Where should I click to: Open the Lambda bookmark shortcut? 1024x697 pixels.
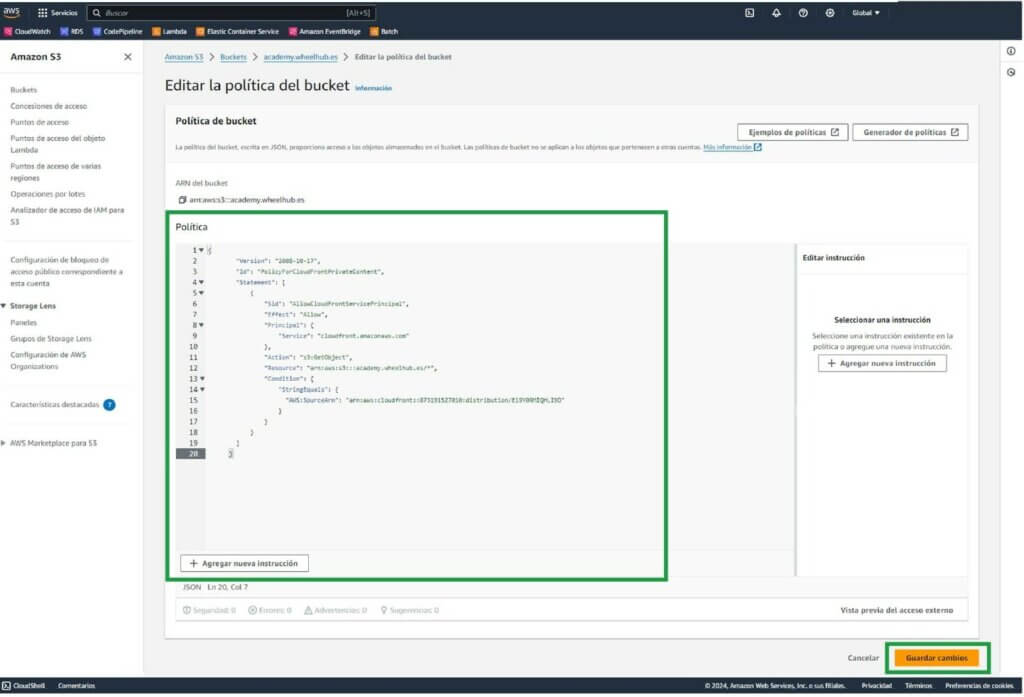(170, 31)
